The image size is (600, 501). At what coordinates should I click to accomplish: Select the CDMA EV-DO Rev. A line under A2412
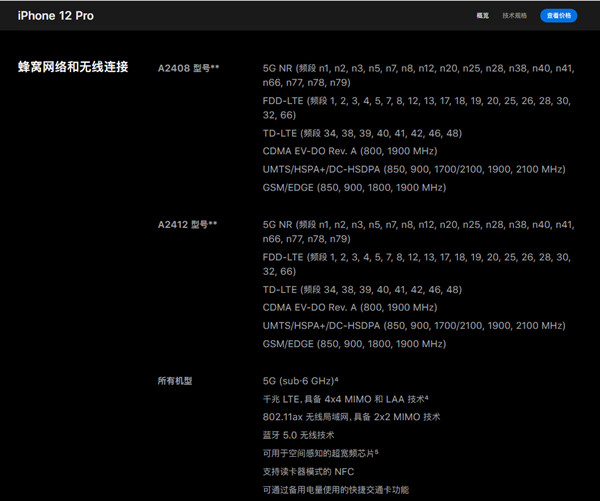350,307
